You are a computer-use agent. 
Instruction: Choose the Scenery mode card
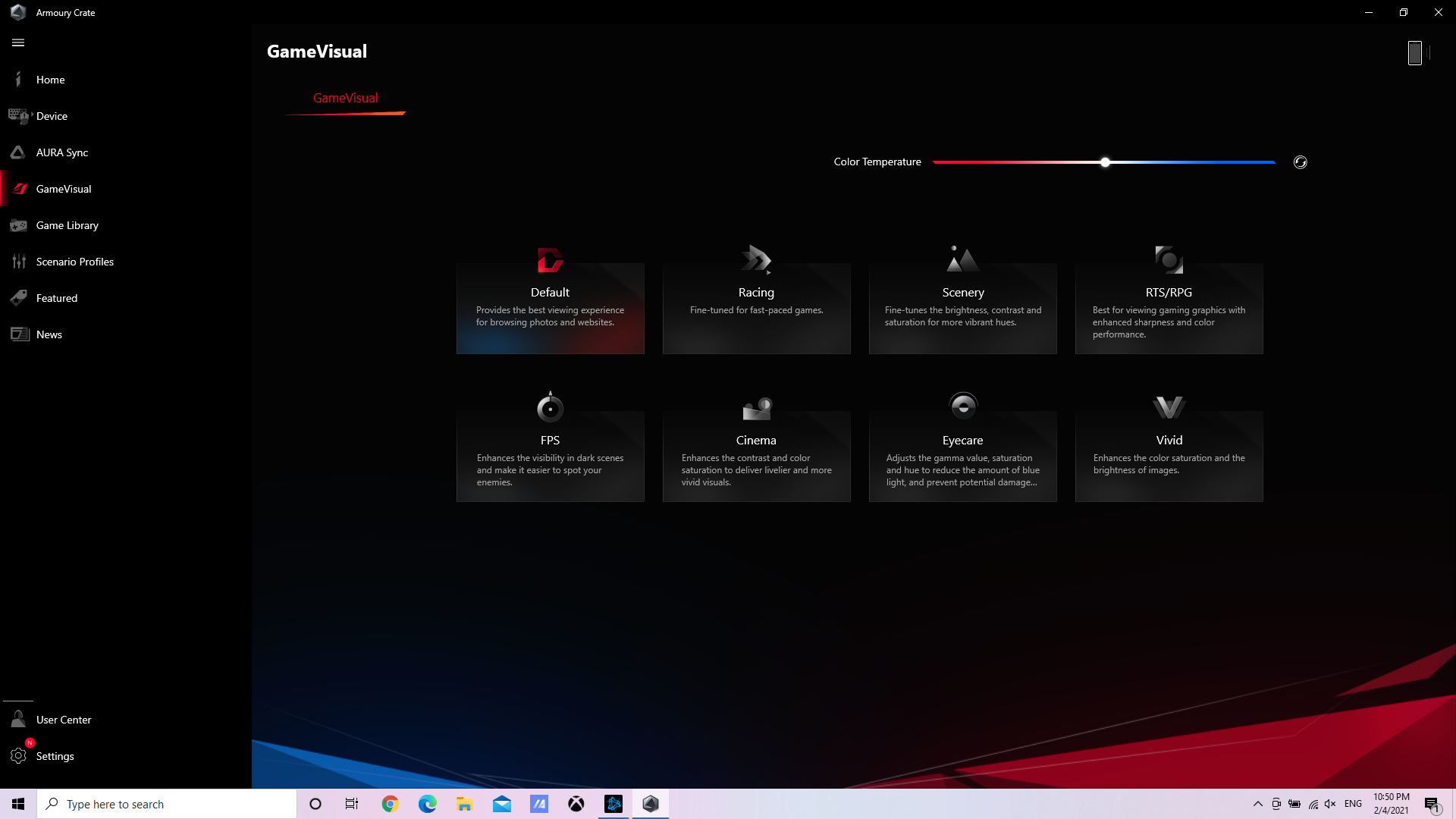point(962,308)
